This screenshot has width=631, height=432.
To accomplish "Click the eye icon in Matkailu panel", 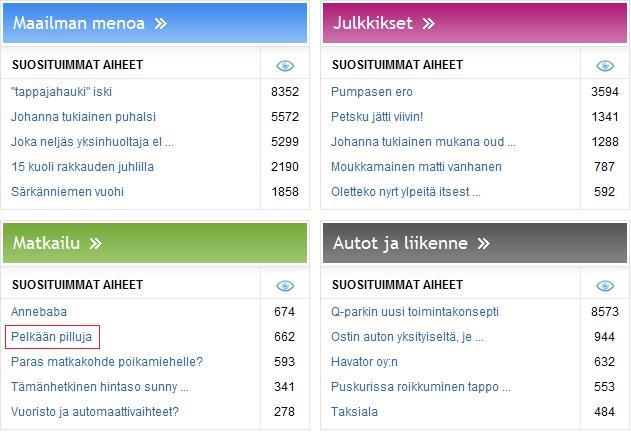I will click(285, 286).
